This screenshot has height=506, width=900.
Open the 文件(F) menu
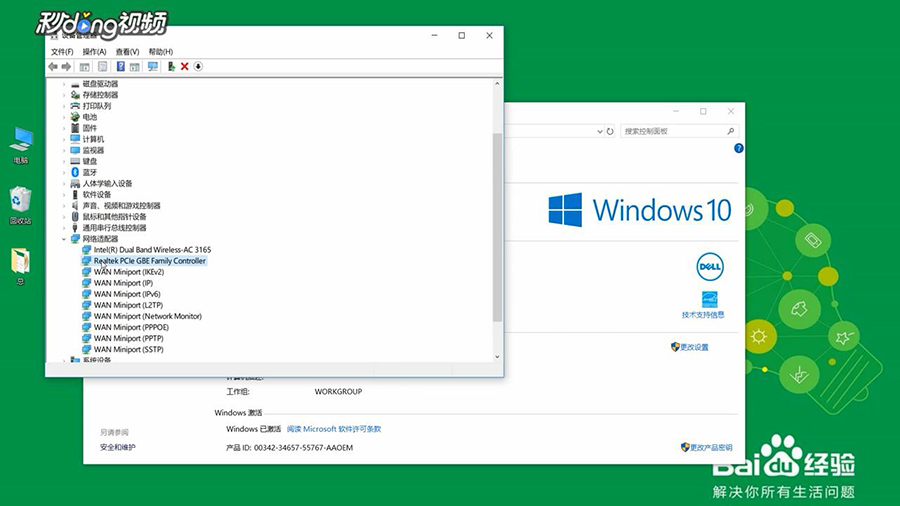click(x=62, y=52)
